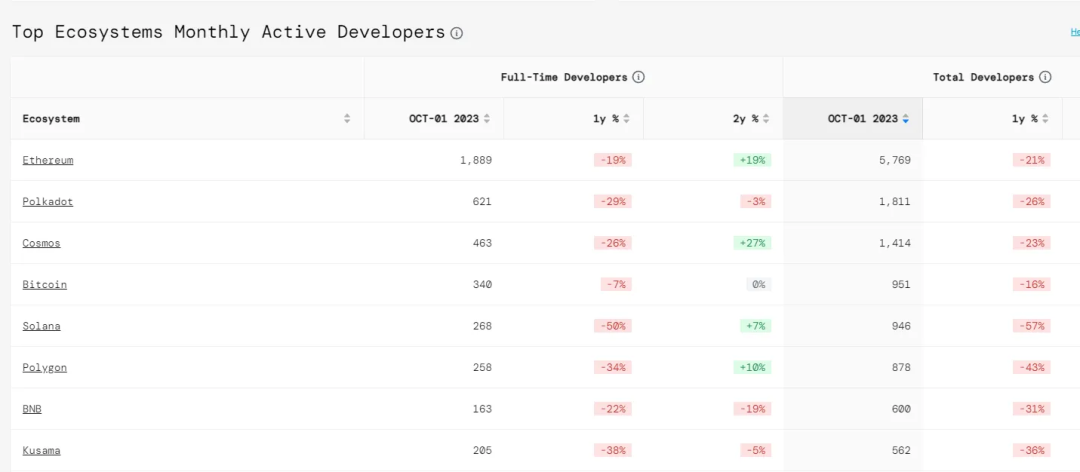Click the link at top right corner
This screenshot has height=472, width=1080.
(x=1075, y=32)
